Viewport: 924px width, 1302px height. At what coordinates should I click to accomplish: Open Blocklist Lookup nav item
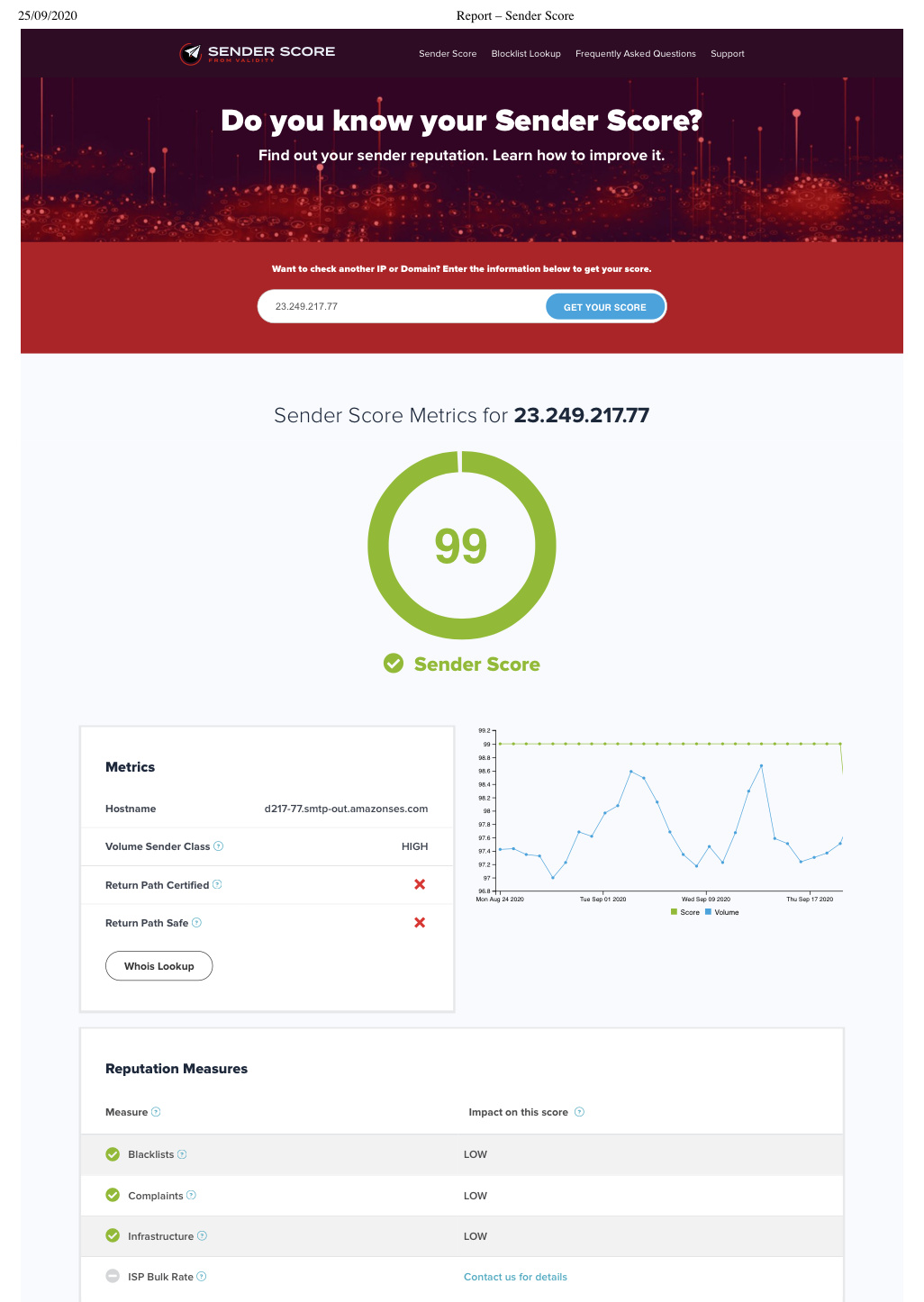[x=526, y=54]
